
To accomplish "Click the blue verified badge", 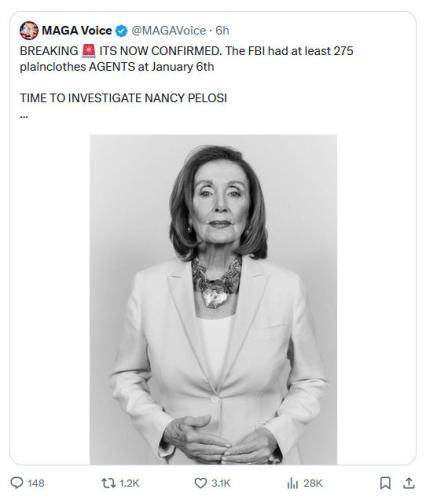I will click(121, 31).
